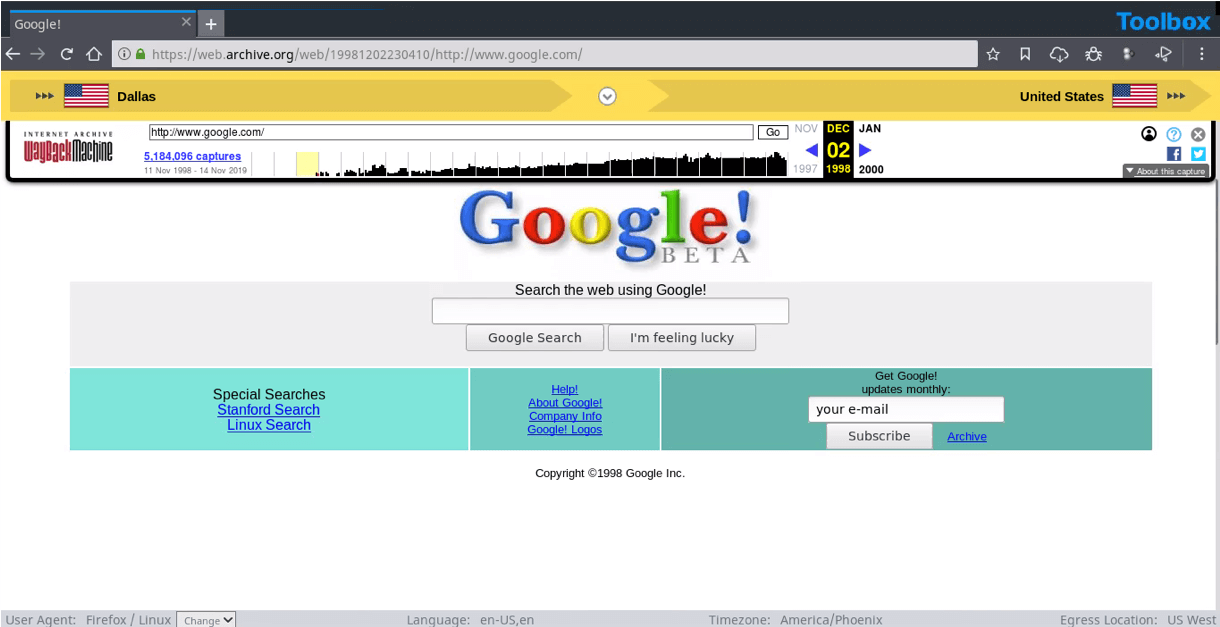Viewport: 1220px width, 627px height.
Task: Go back to the previous page
Action: pyautogui.click(x=13, y=54)
